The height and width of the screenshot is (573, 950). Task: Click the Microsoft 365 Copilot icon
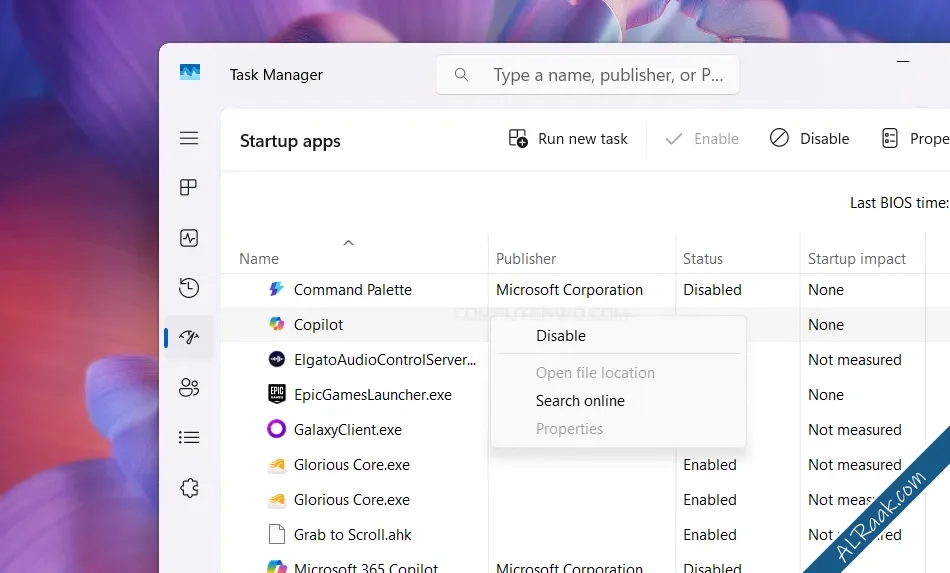276,566
